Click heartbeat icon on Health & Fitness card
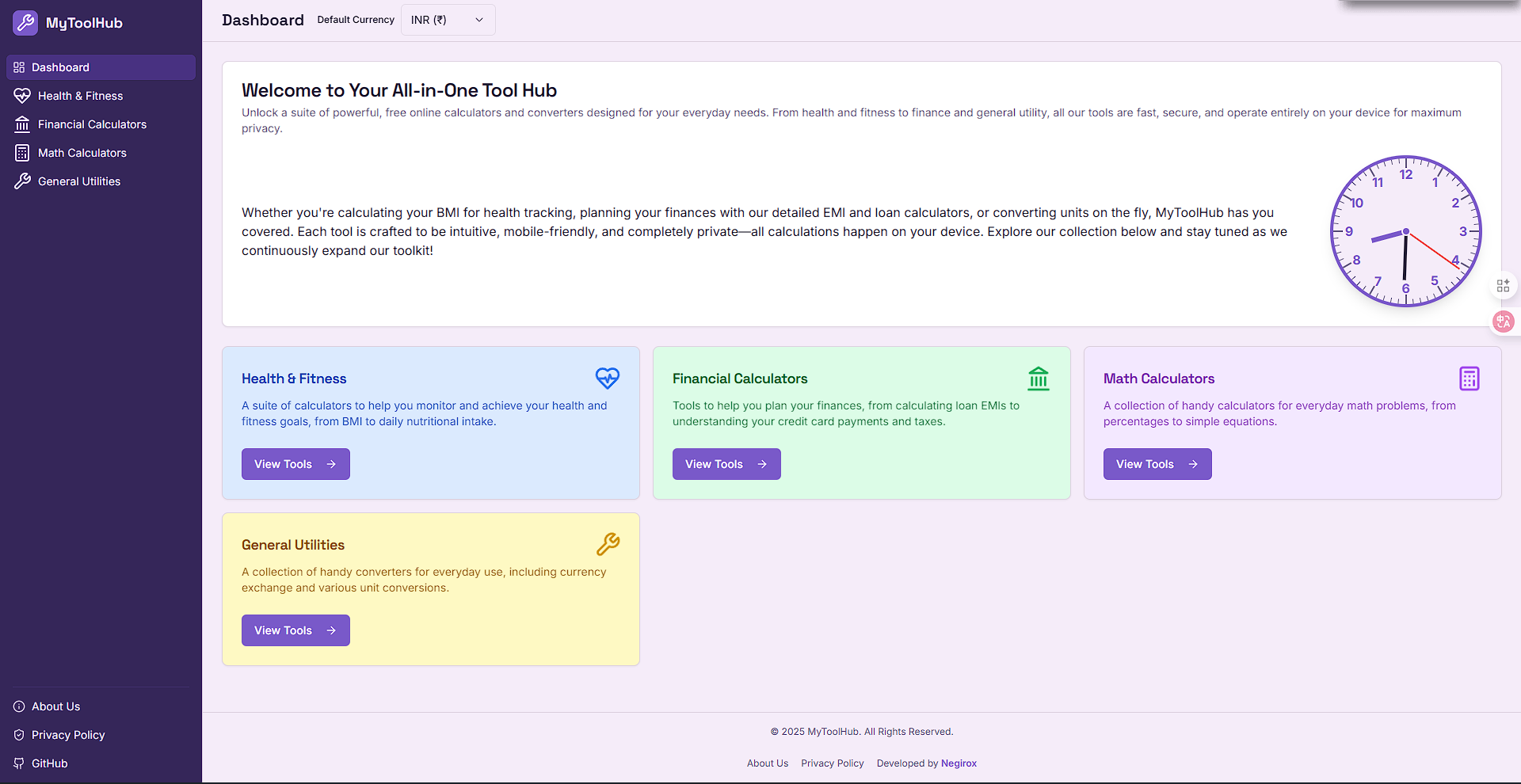Viewport: 1521px width, 784px height. click(x=608, y=378)
